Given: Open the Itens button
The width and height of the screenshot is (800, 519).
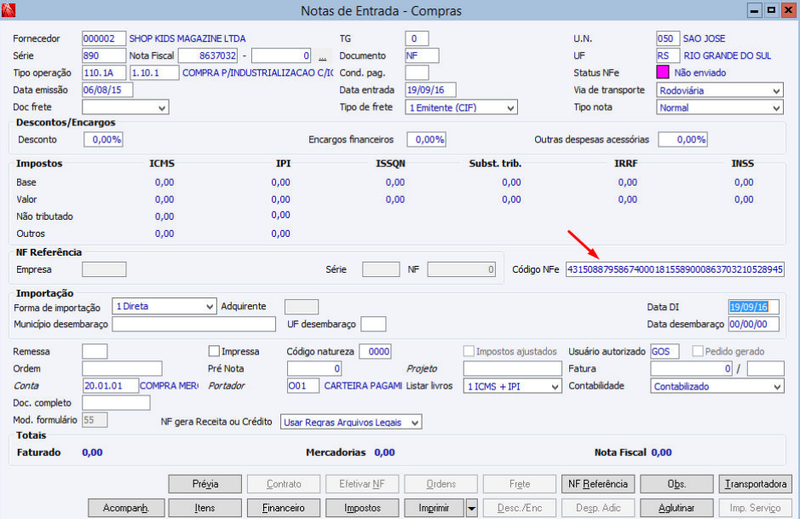Looking at the screenshot, I should pos(205,508).
